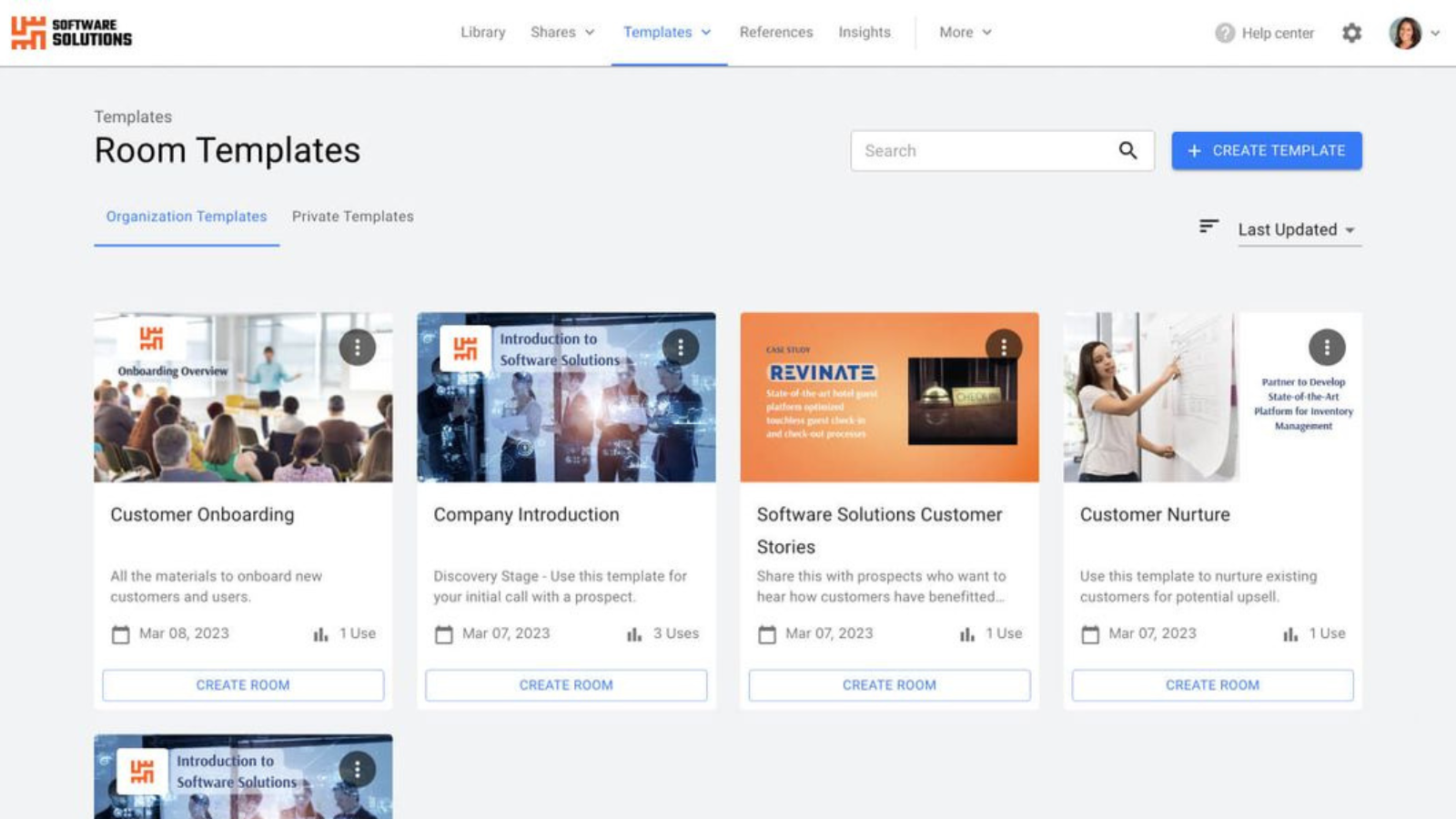Open the Last Updated sort dropdown

click(1299, 229)
